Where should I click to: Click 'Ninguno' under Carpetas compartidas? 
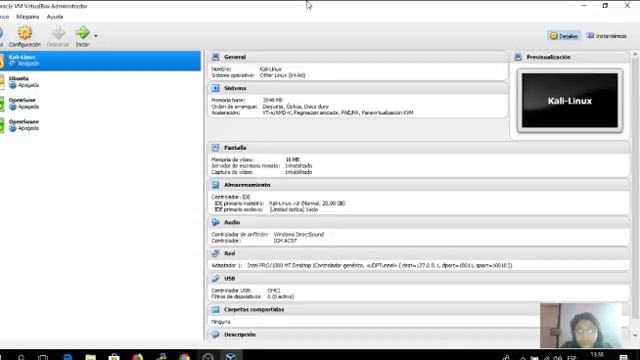[x=221, y=322]
